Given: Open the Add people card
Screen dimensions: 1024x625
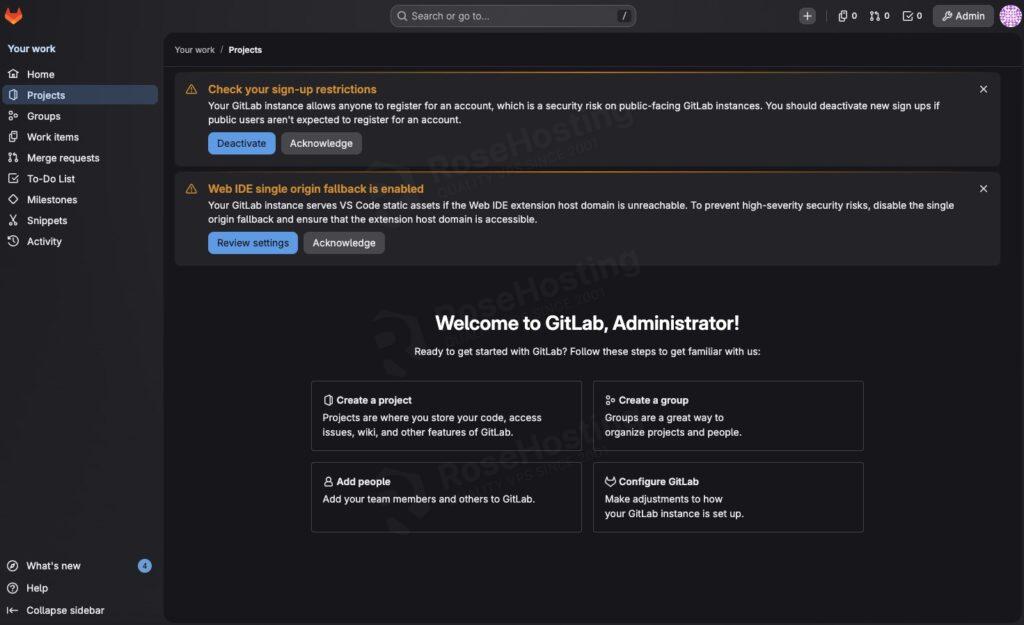Looking at the screenshot, I should [x=446, y=497].
